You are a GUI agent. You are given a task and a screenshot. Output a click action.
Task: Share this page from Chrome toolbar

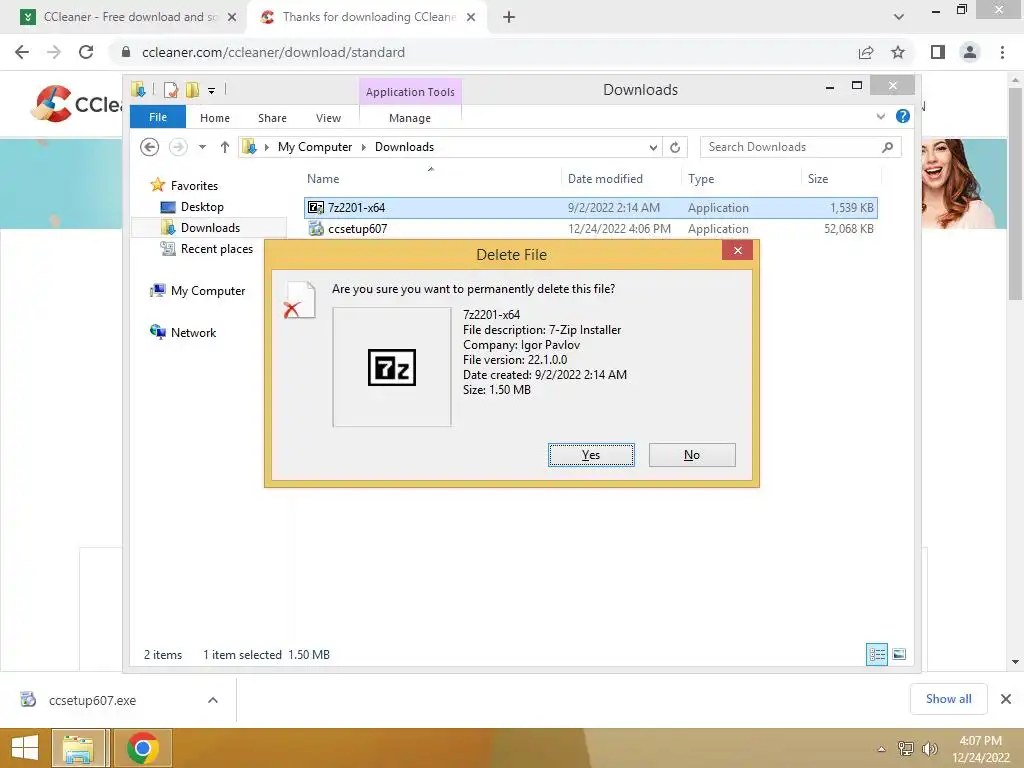[866, 52]
